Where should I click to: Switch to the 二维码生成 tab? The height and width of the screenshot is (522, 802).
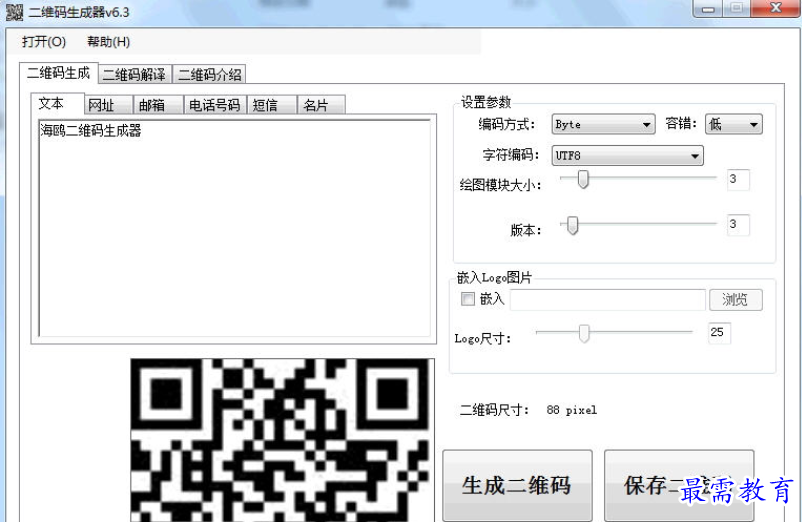coord(58,73)
